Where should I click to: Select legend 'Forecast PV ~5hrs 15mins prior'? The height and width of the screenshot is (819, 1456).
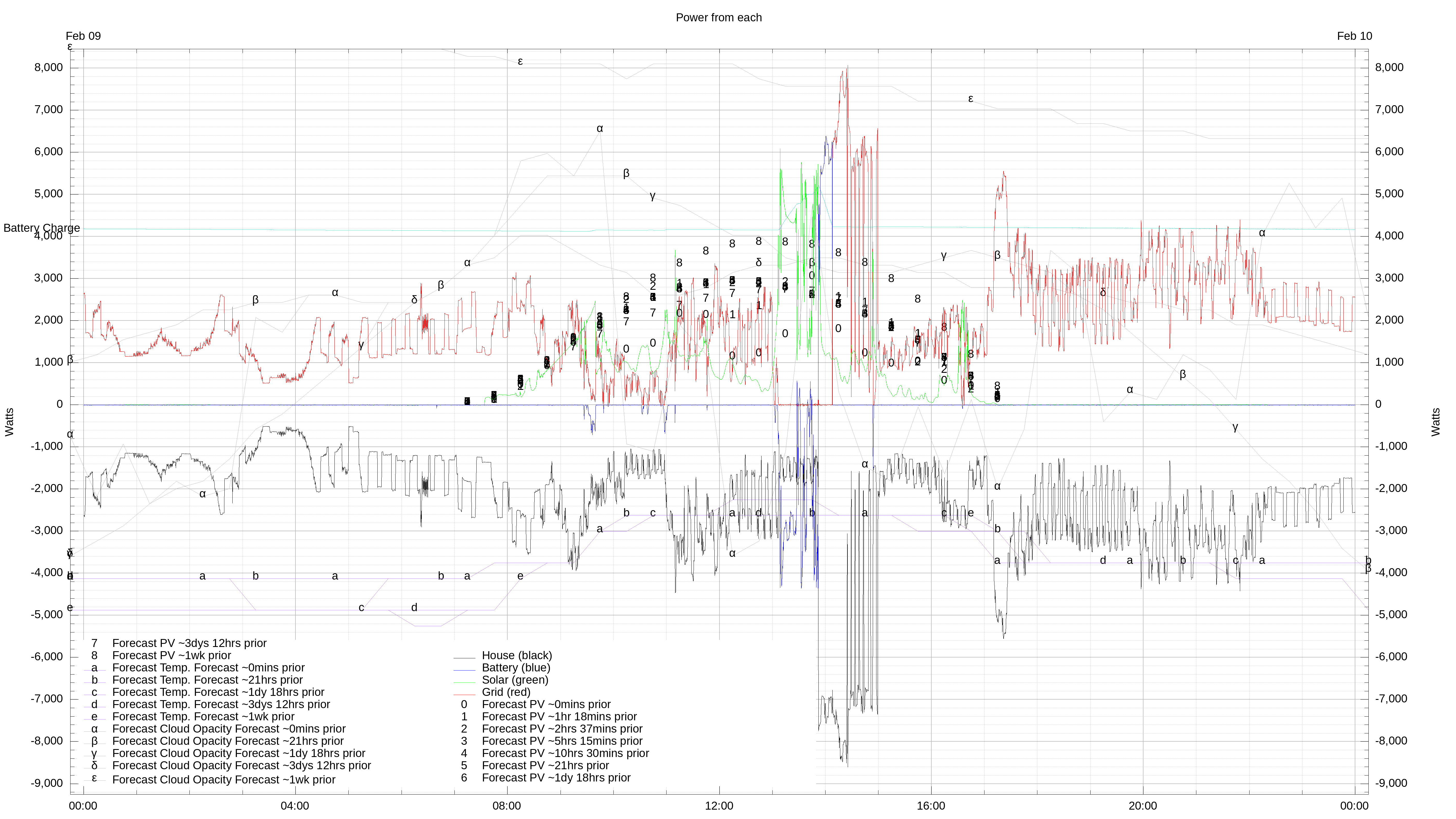pos(562,741)
